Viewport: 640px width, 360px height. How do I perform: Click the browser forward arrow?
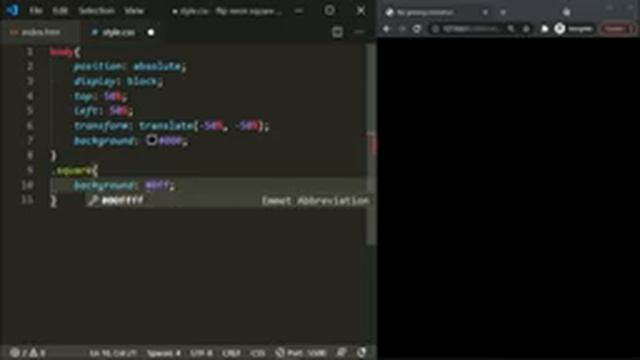point(402,29)
